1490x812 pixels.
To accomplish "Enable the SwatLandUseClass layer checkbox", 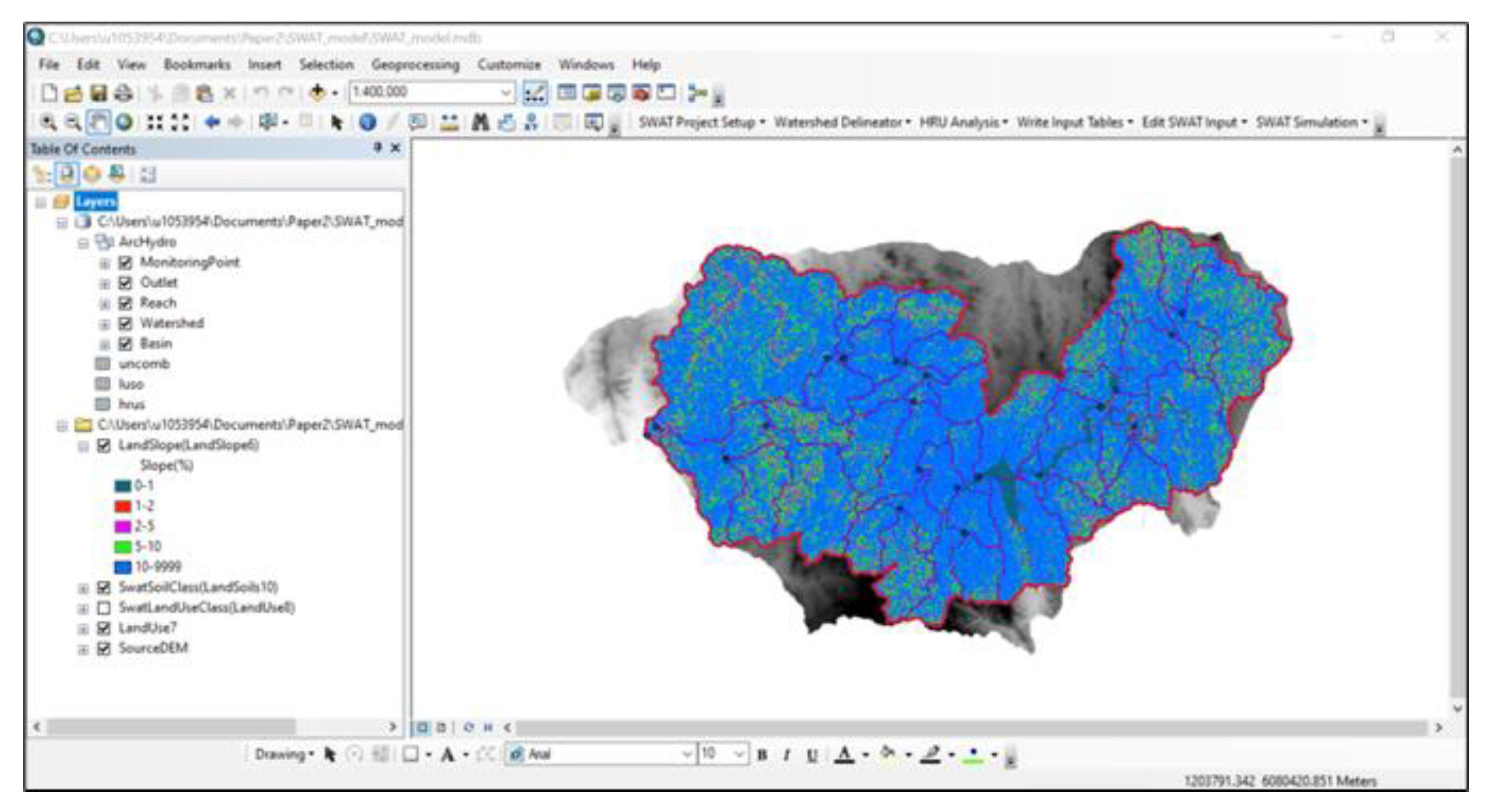I will pyautogui.click(x=104, y=608).
